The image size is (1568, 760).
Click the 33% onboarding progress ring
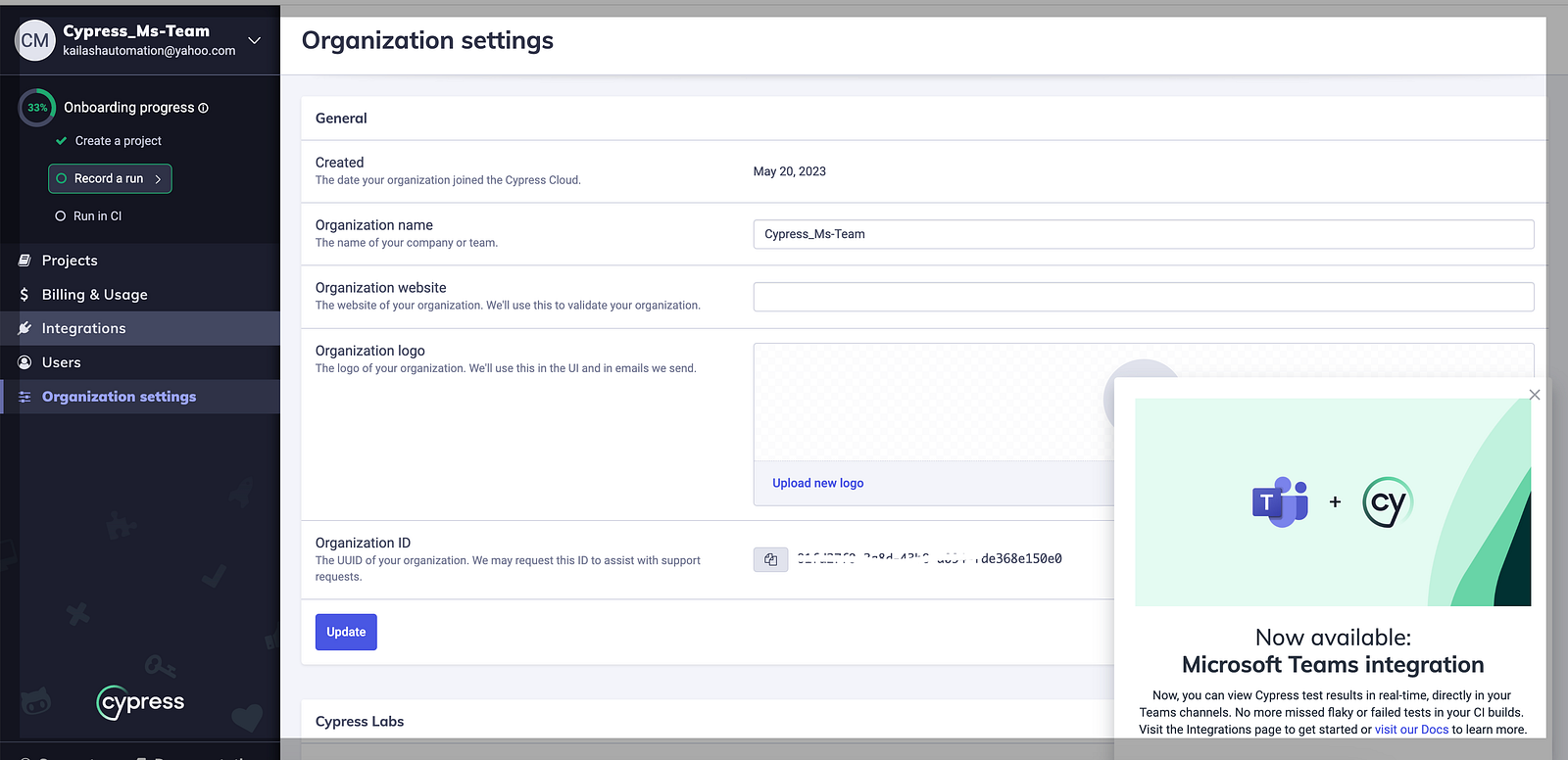[x=37, y=108]
